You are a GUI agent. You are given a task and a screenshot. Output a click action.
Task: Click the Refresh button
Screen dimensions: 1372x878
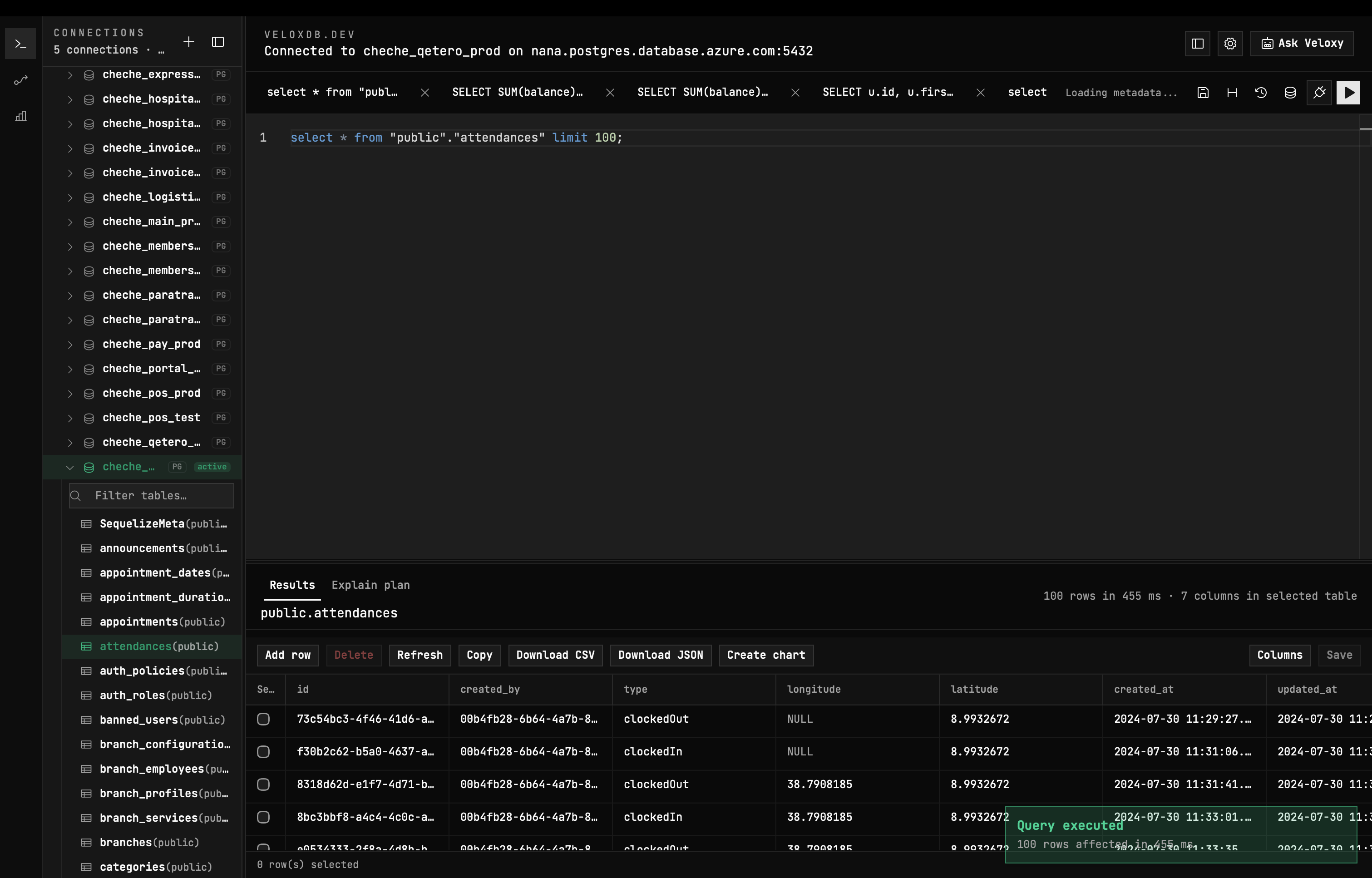tap(419, 655)
